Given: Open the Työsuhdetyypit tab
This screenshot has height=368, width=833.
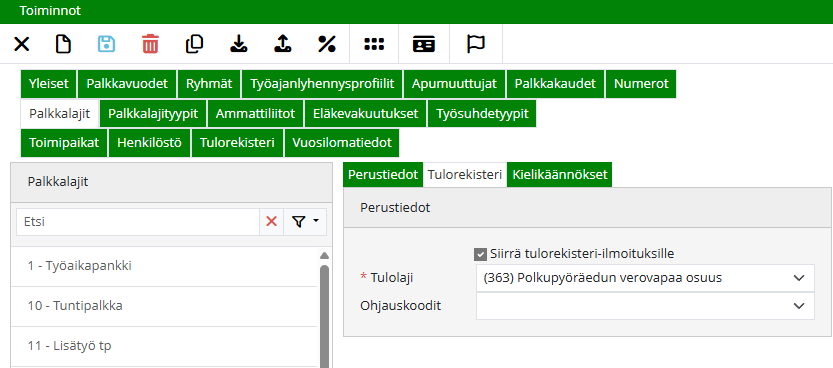Looking at the screenshot, I should (482, 114).
